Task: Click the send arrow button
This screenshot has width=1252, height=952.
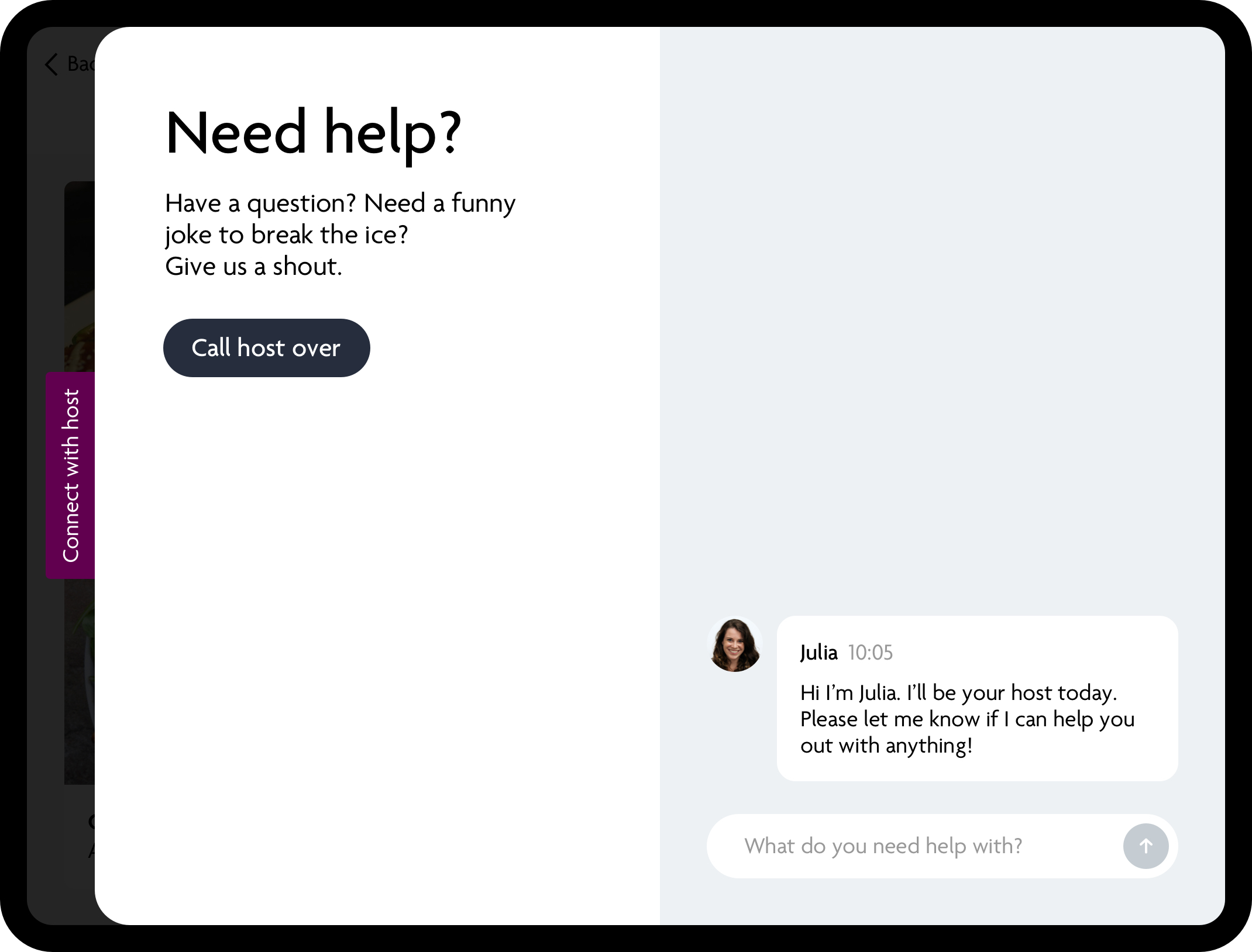Action: pos(1145,846)
